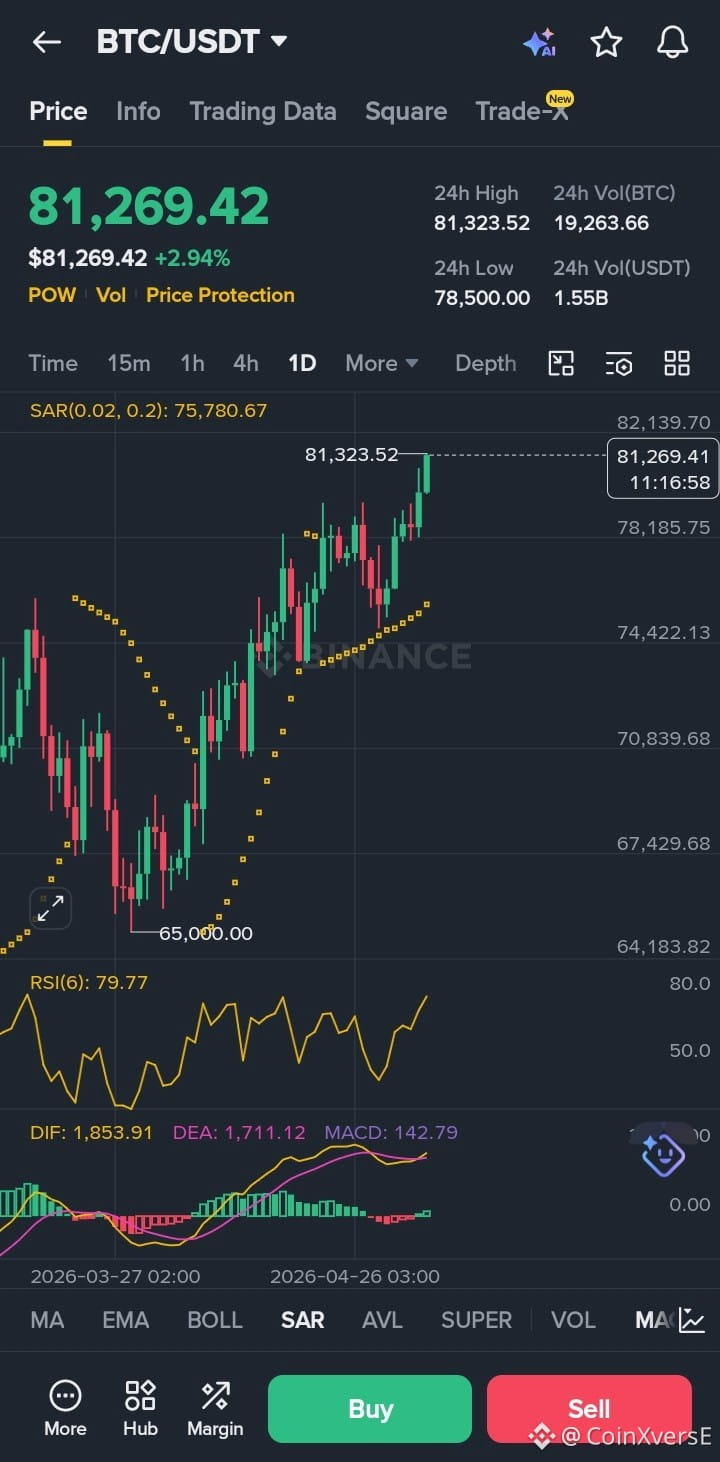Tap the +2.94% change value
Viewport: 720px width, 1462px height.
[192, 259]
